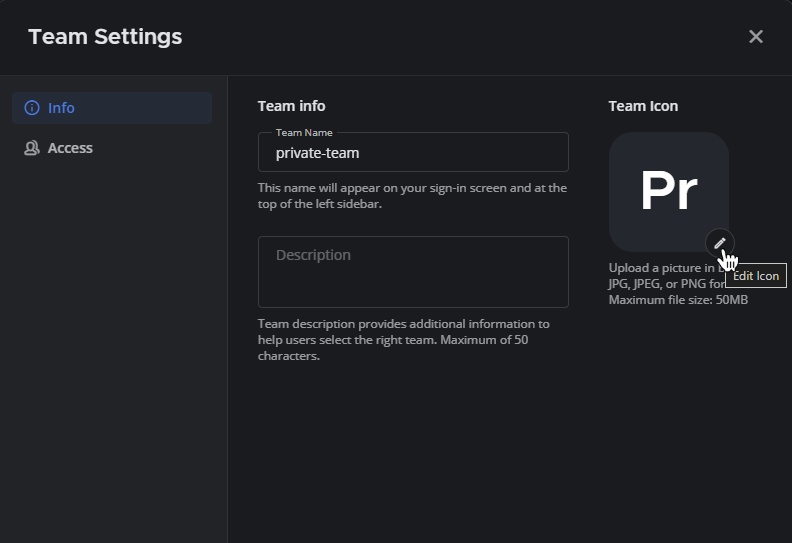Click the "Team Icon" section heading
The width and height of the screenshot is (792, 543).
pos(643,106)
